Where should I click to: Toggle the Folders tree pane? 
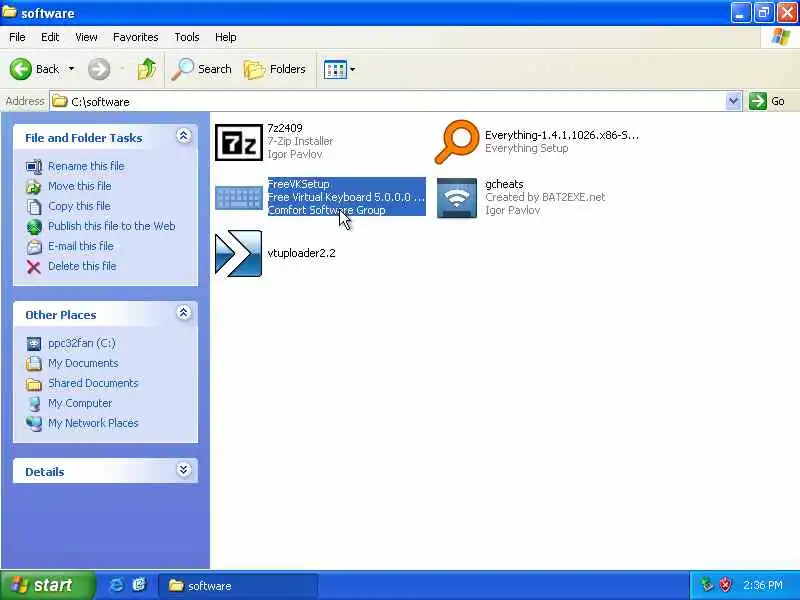pos(274,69)
